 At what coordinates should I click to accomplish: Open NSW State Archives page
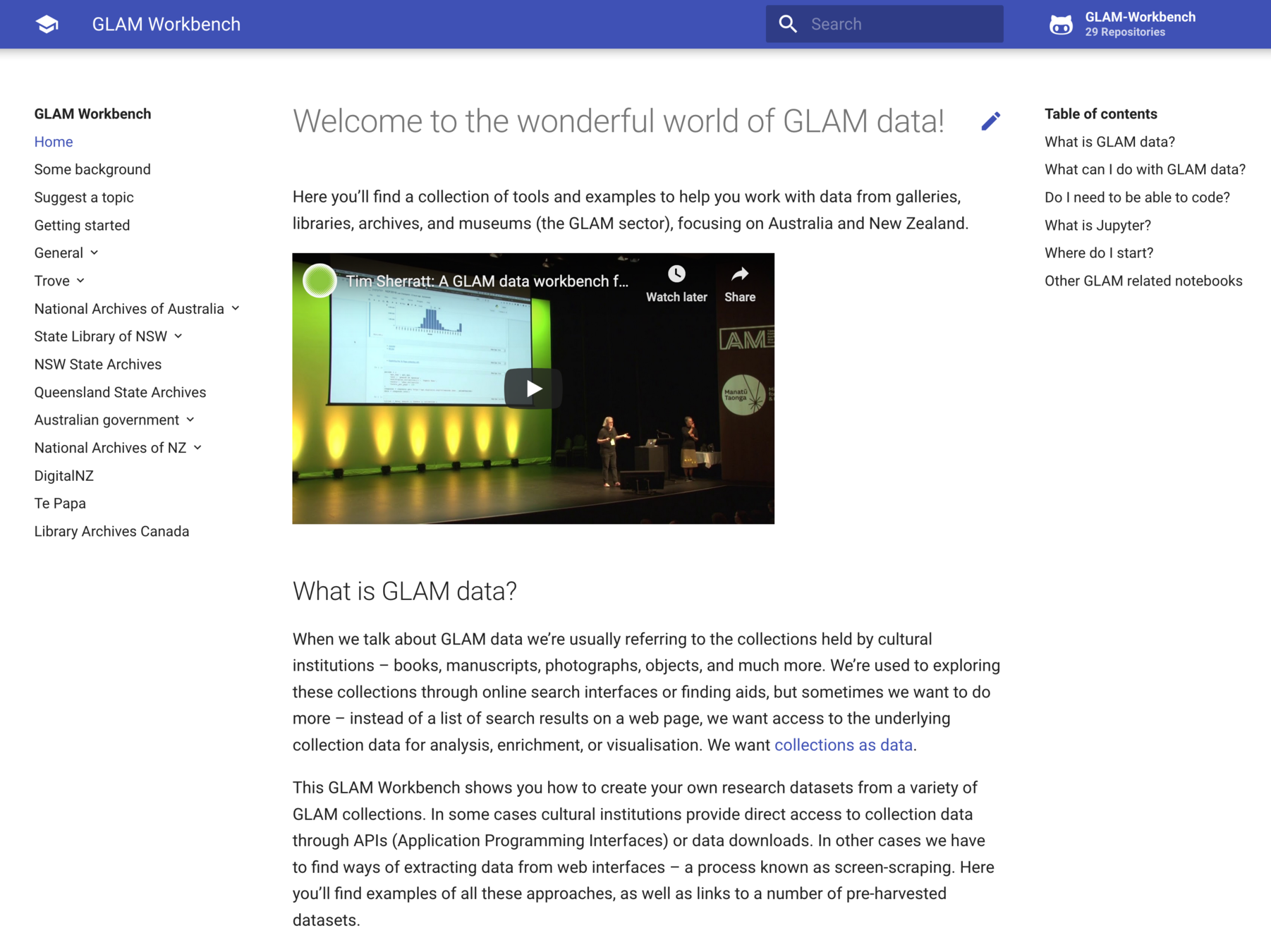(x=98, y=365)
